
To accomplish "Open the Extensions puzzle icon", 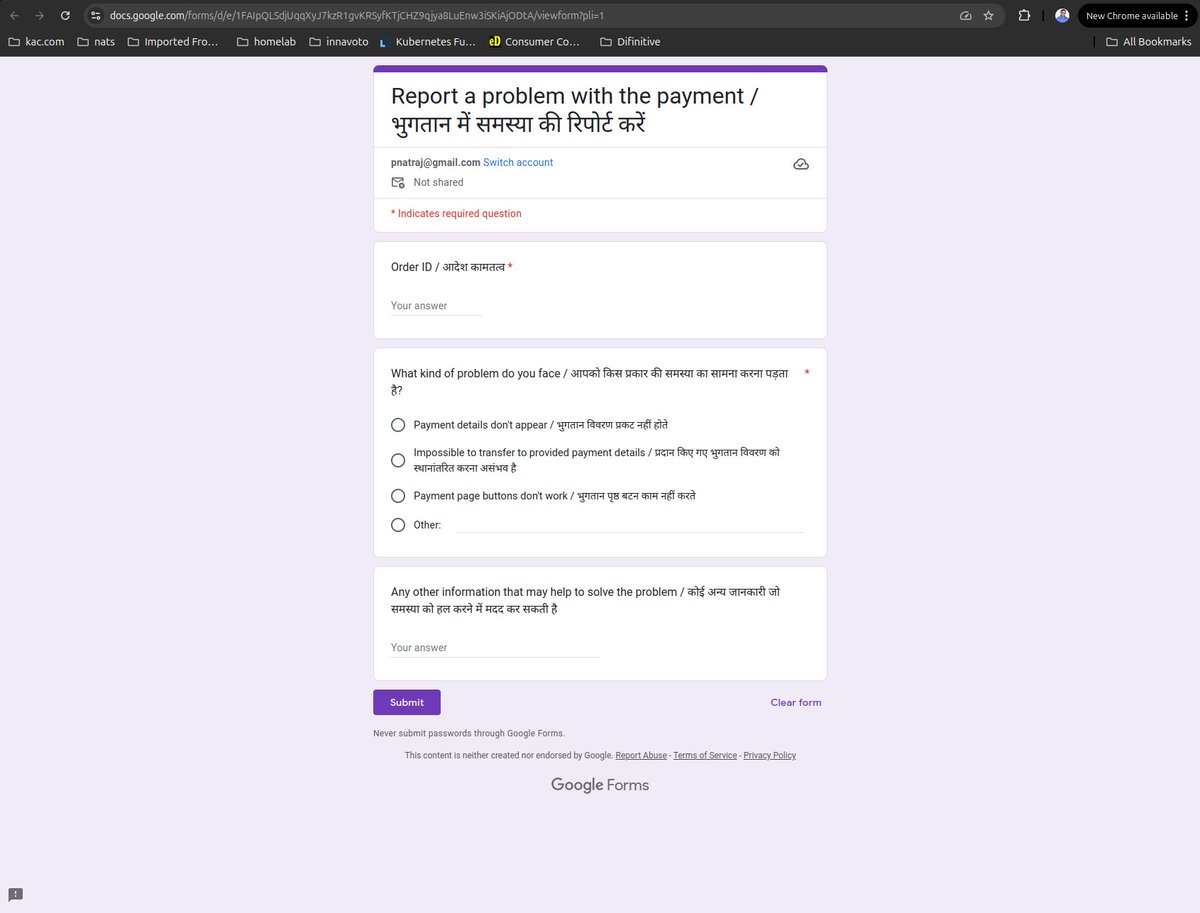I will click(1025, 16).
